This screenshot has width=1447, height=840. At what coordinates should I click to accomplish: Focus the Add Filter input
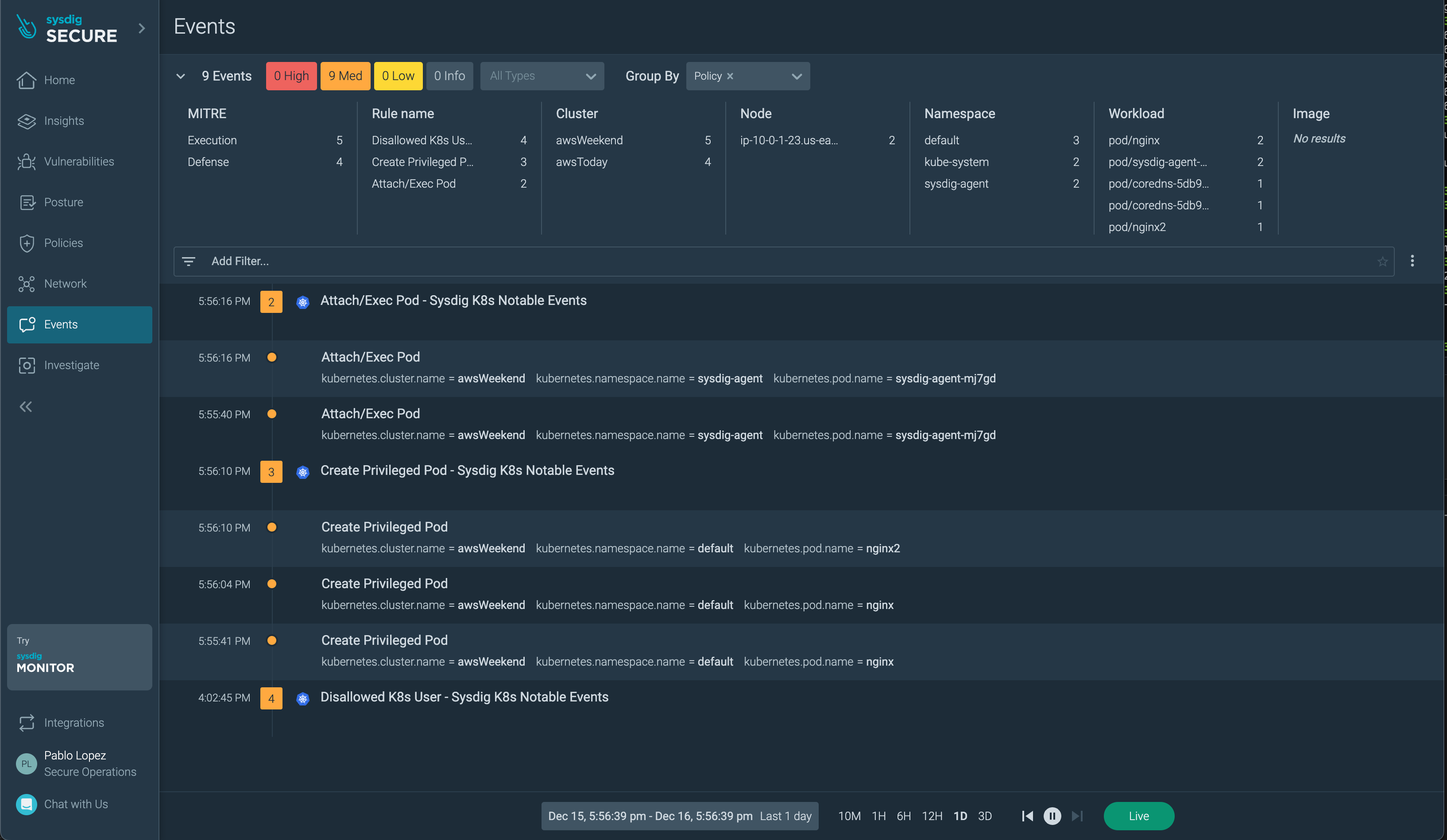784,262
